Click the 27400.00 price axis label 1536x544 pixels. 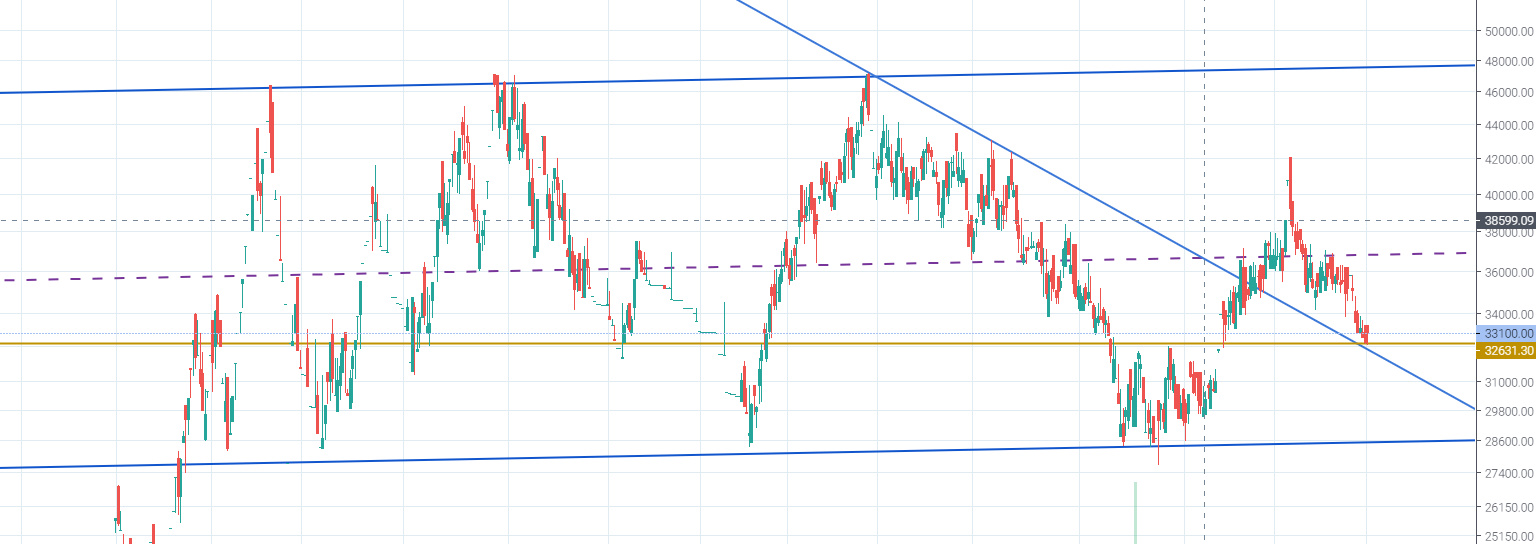click(1509, 473)
